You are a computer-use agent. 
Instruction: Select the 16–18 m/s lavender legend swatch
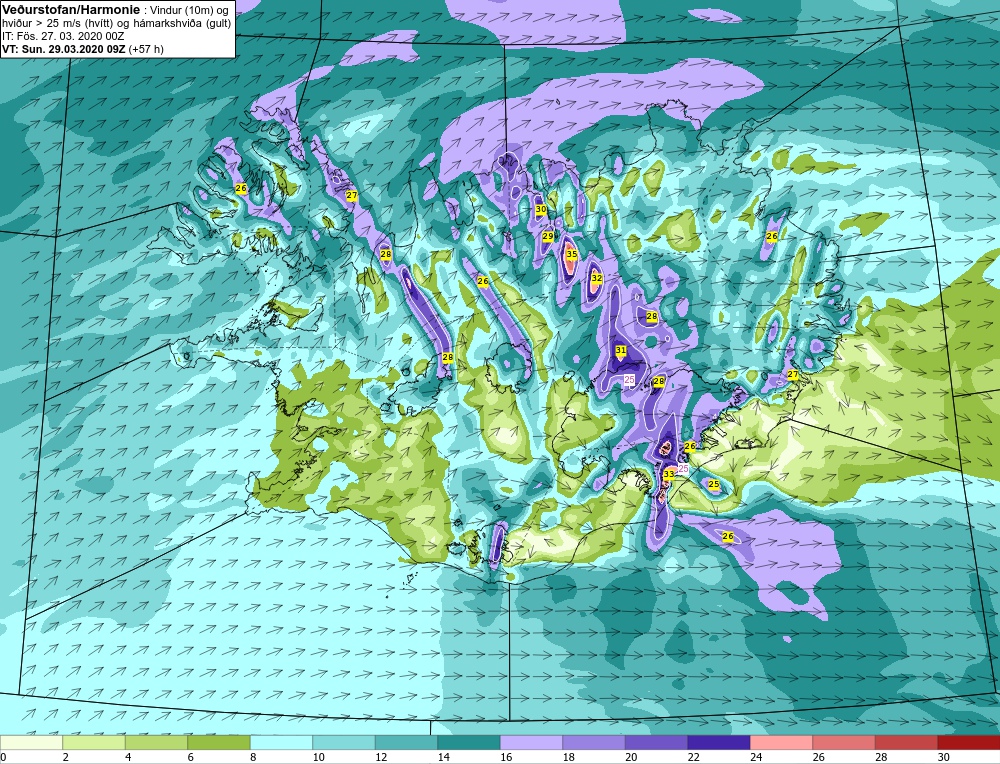pos(531,743)
